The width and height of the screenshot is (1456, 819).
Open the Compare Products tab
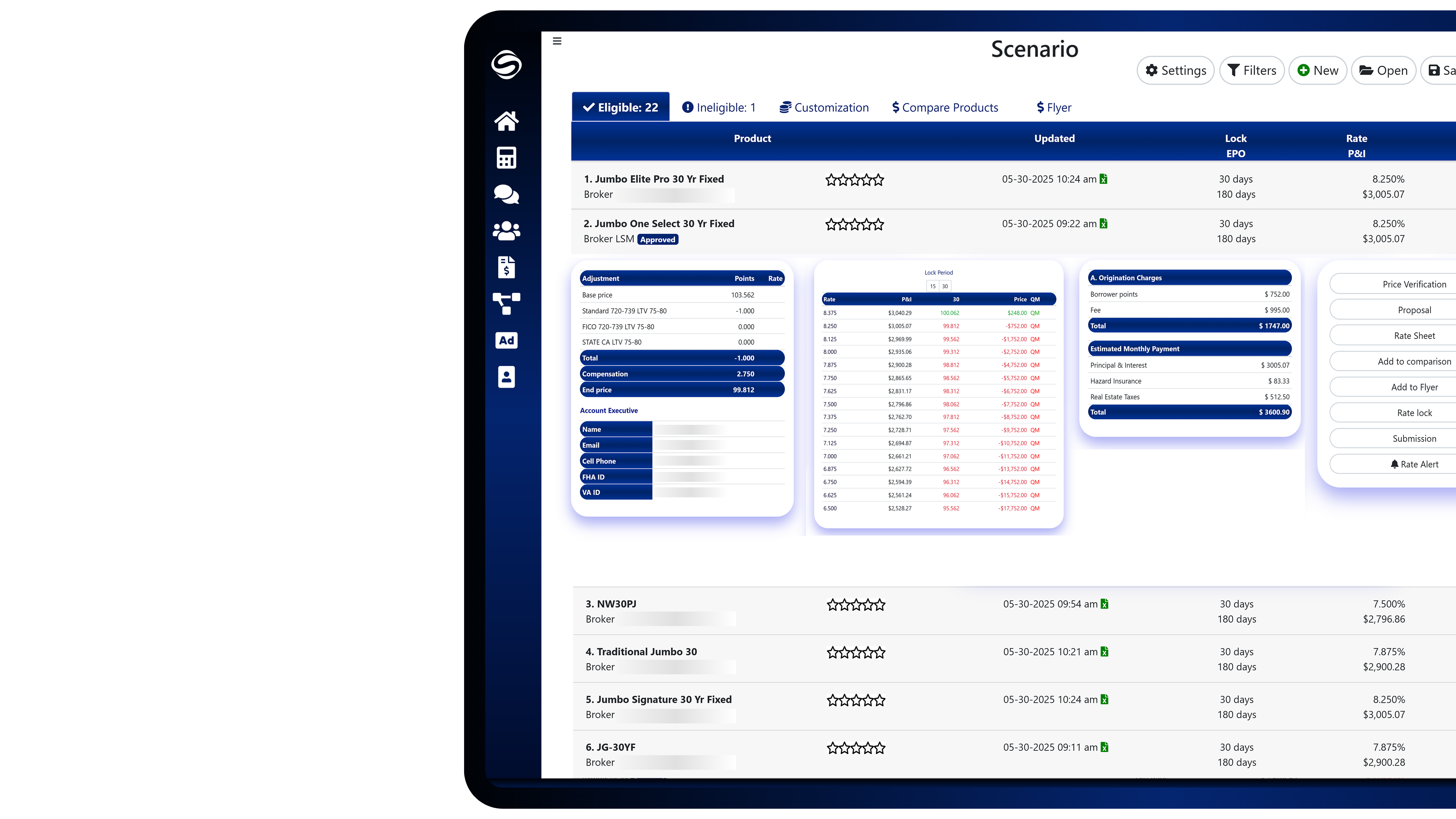point(945,107)
